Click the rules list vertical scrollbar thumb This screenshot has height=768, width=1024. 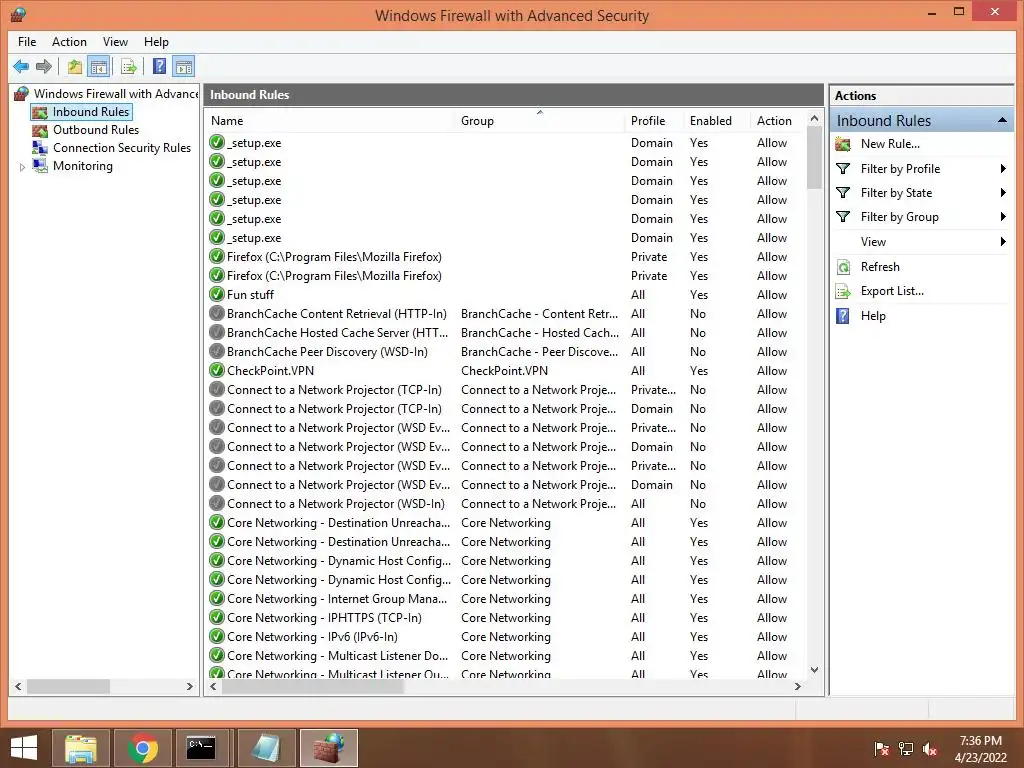814,157
